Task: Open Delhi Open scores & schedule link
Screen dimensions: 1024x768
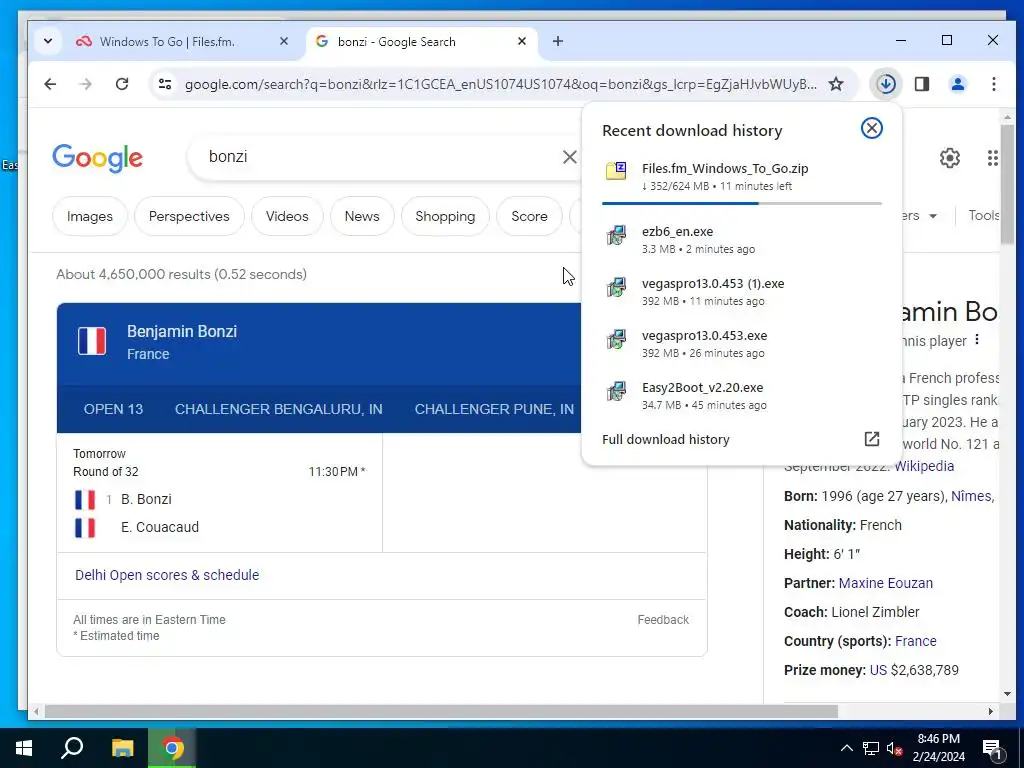Action: coord(167,575)
